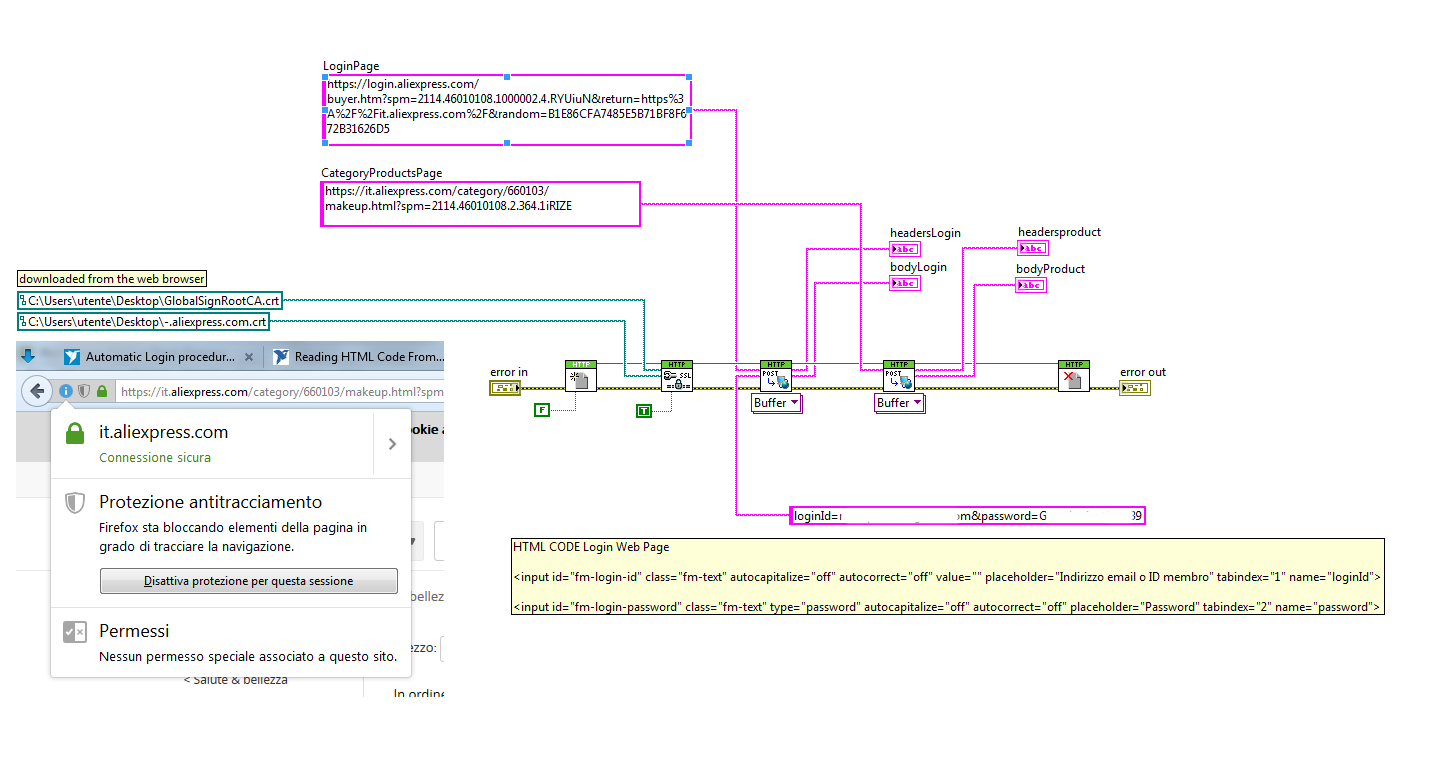The height and width of the screenshot is (758, 1450).
Task: Click the error out cluster terminal
Action: tap(1135, 387)
